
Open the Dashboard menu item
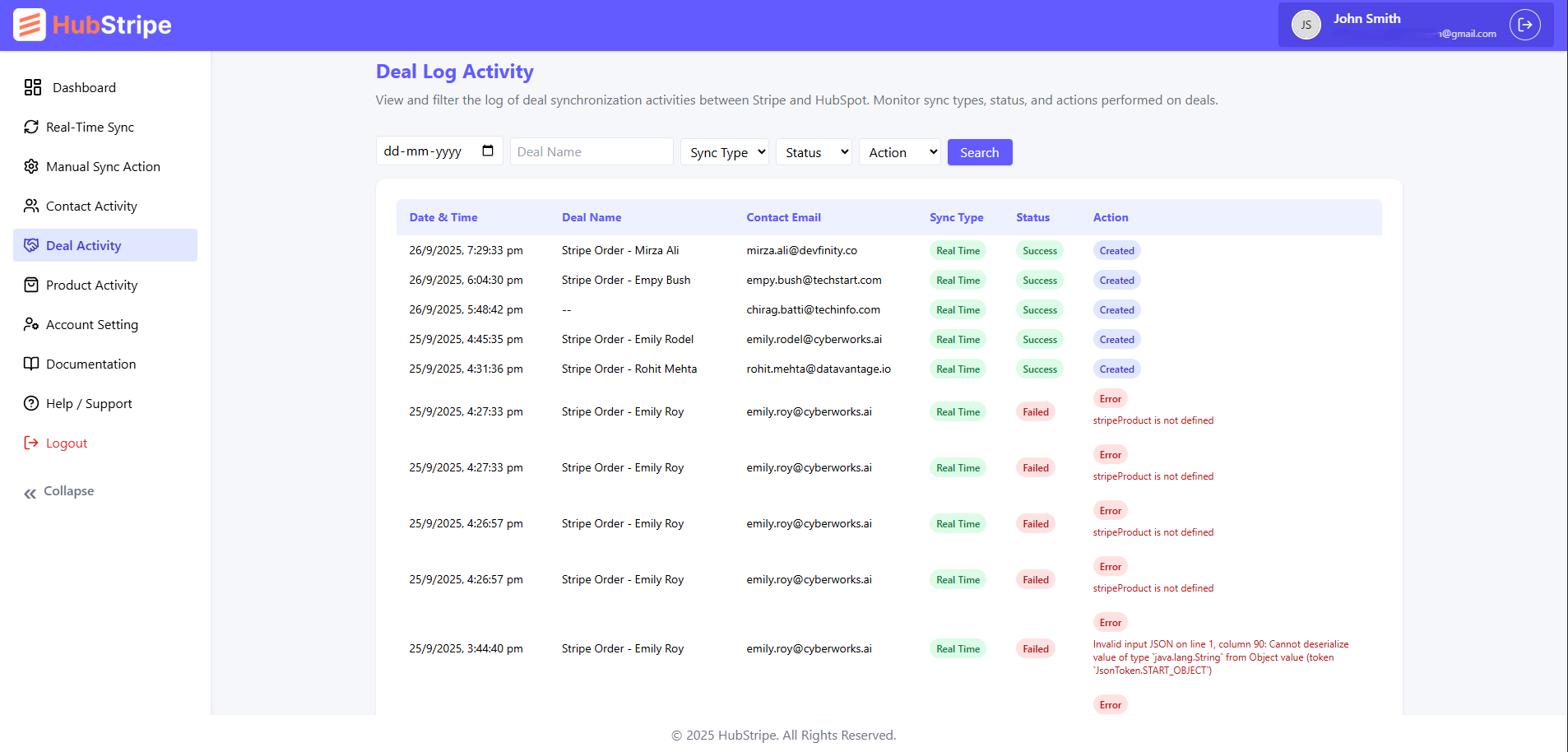pyautogui.click(x=105, y=87)
